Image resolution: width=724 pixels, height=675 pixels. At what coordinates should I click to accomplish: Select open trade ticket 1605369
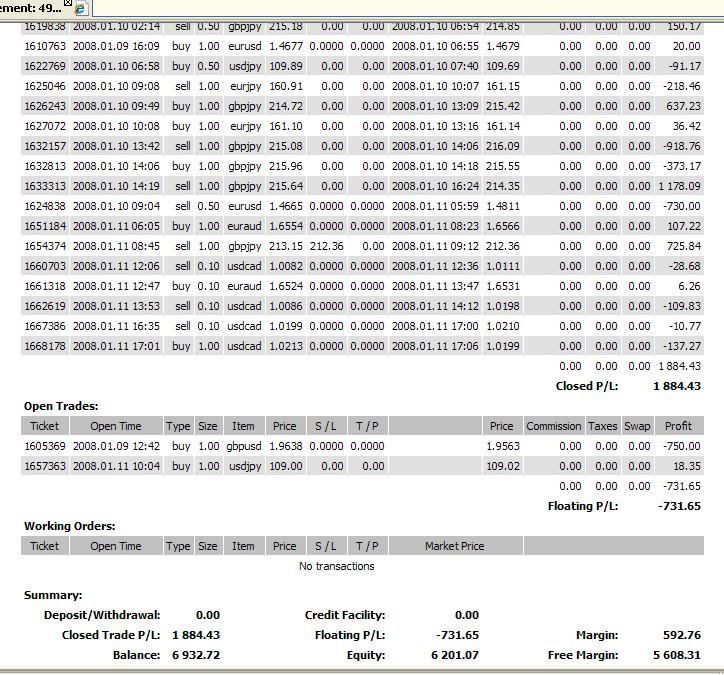pyautogui.click(x=45, y=446)
